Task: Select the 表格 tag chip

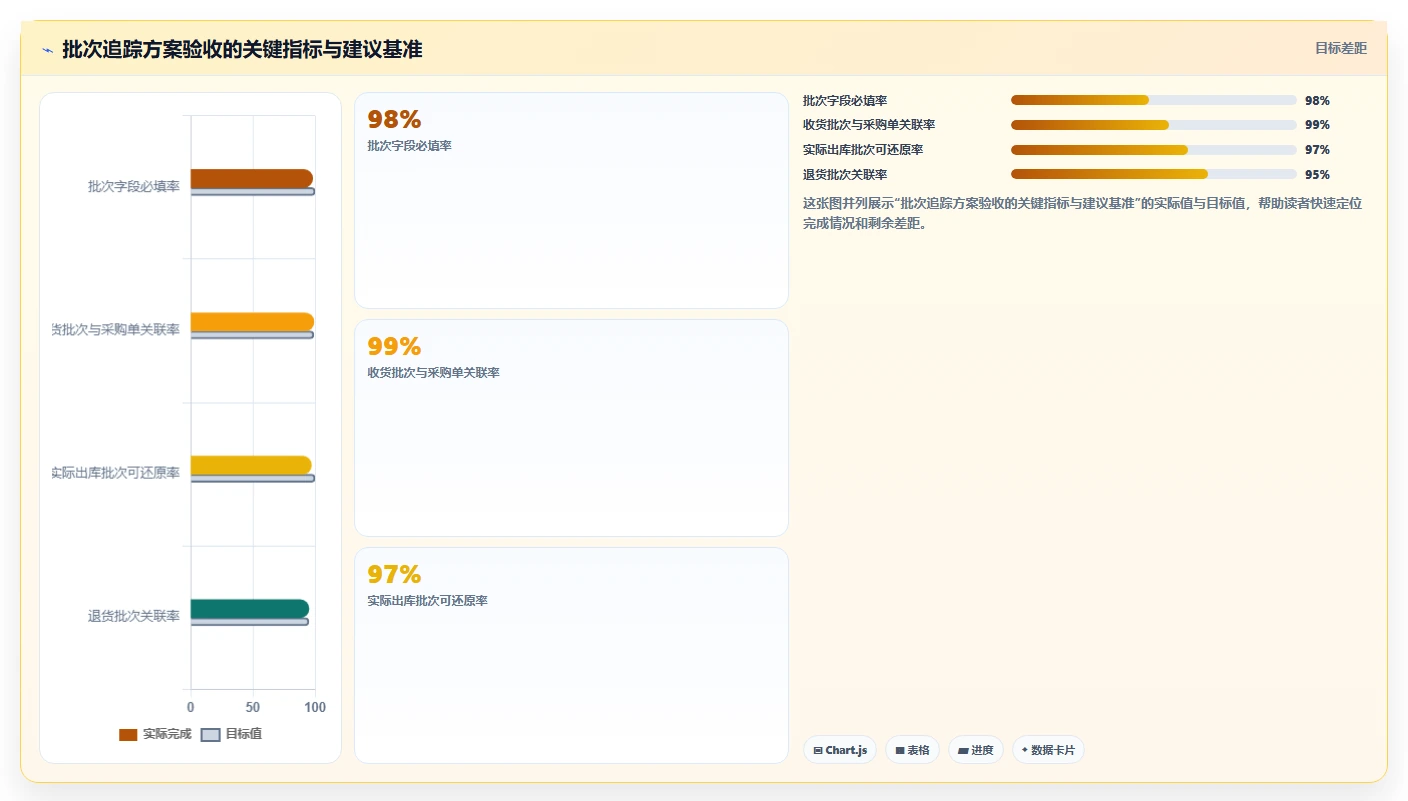Action: (x=912, y=750)
